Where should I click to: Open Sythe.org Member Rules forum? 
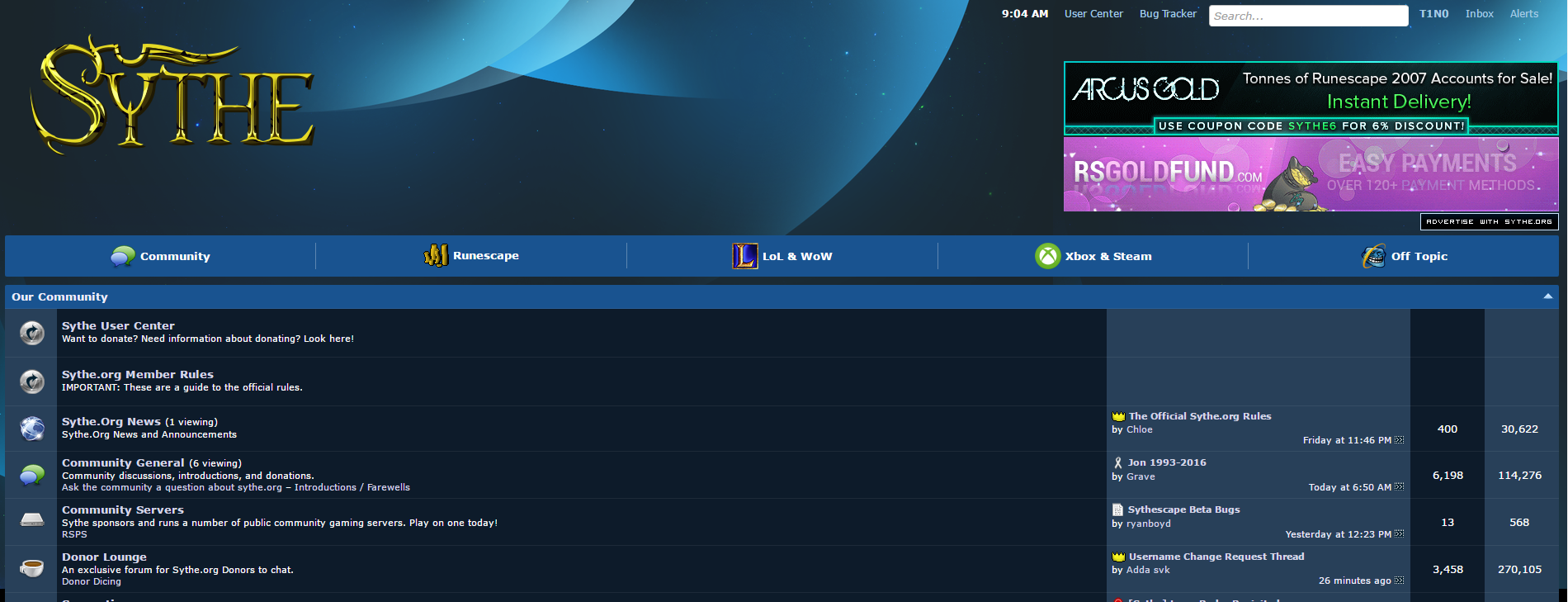[x=137, y=374]
